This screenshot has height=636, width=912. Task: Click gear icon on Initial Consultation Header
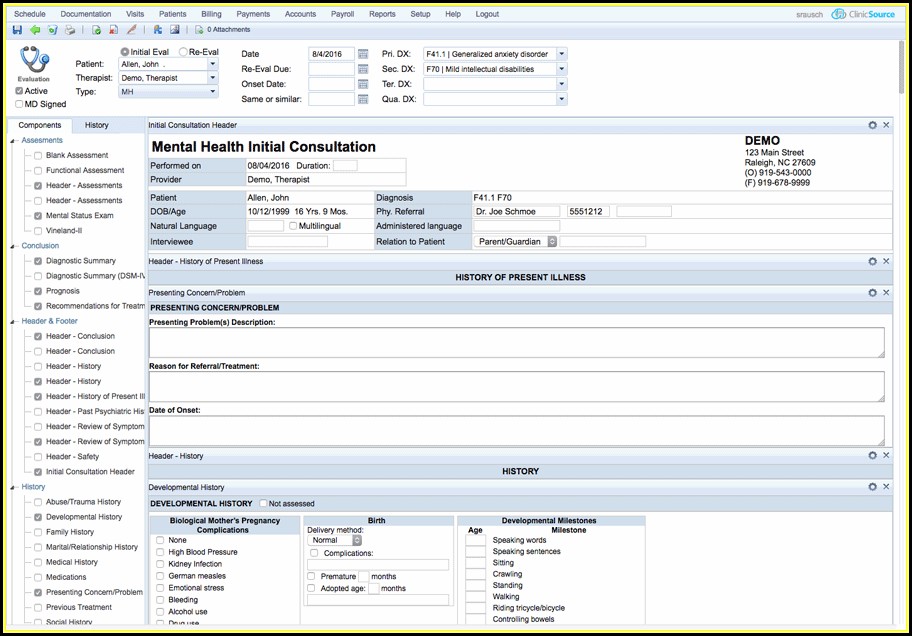tap(873, 125)
